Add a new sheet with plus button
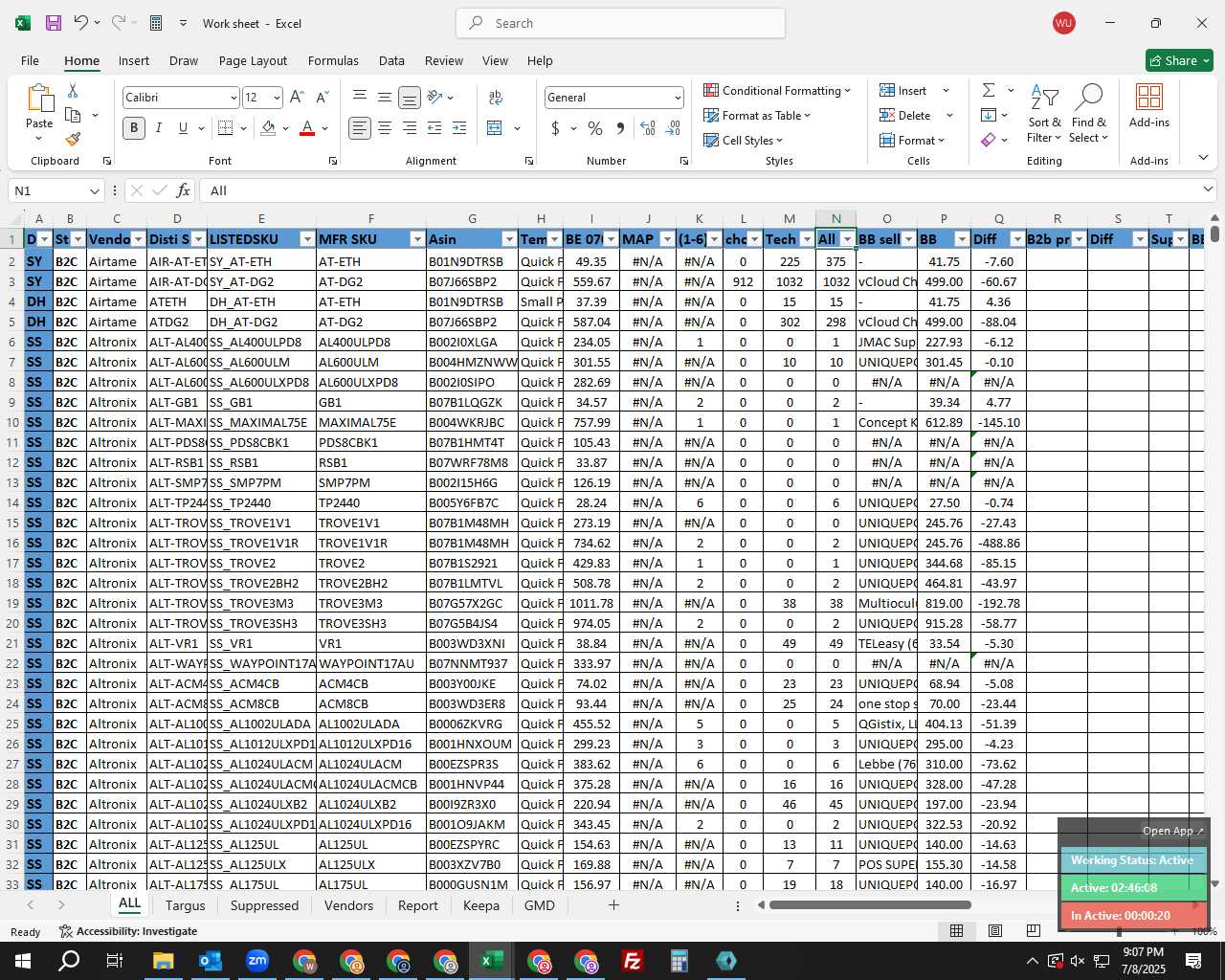This screenshot has height=980, width=1225. point(613,905)
